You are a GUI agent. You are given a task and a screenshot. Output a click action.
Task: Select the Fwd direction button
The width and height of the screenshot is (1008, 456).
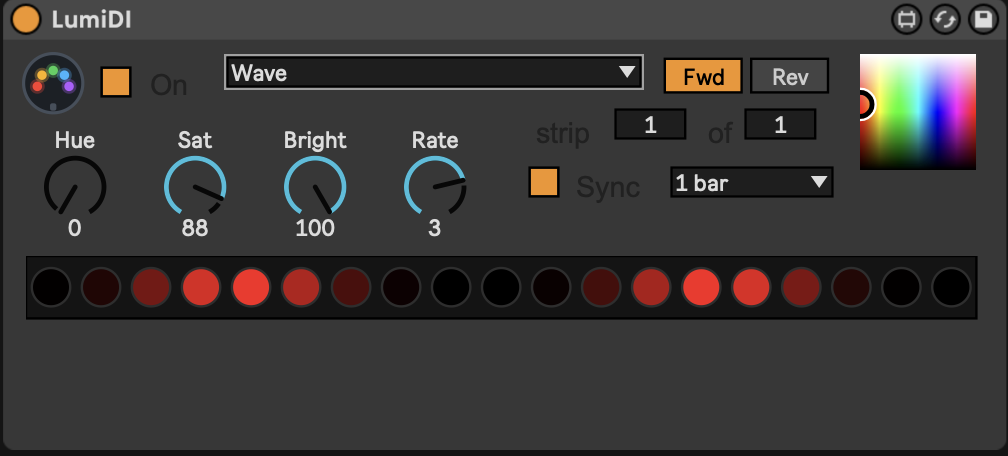703,77
